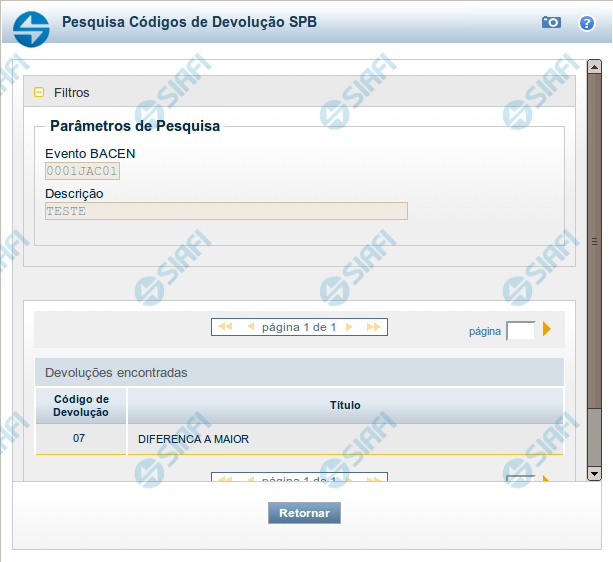Viewport: 613px width, 562px height.
Task: Click the Evento BACEN field
Action: (83, 171)
